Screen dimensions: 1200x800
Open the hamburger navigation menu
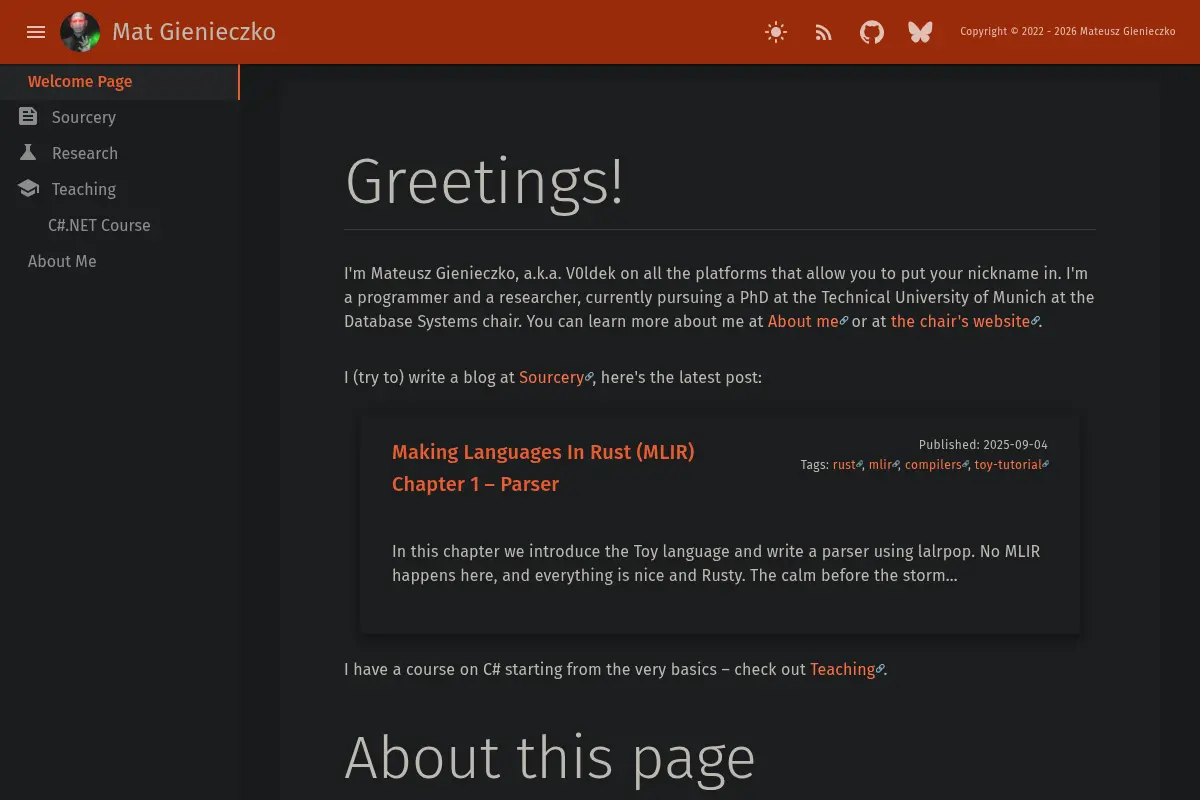pos(36,32)
